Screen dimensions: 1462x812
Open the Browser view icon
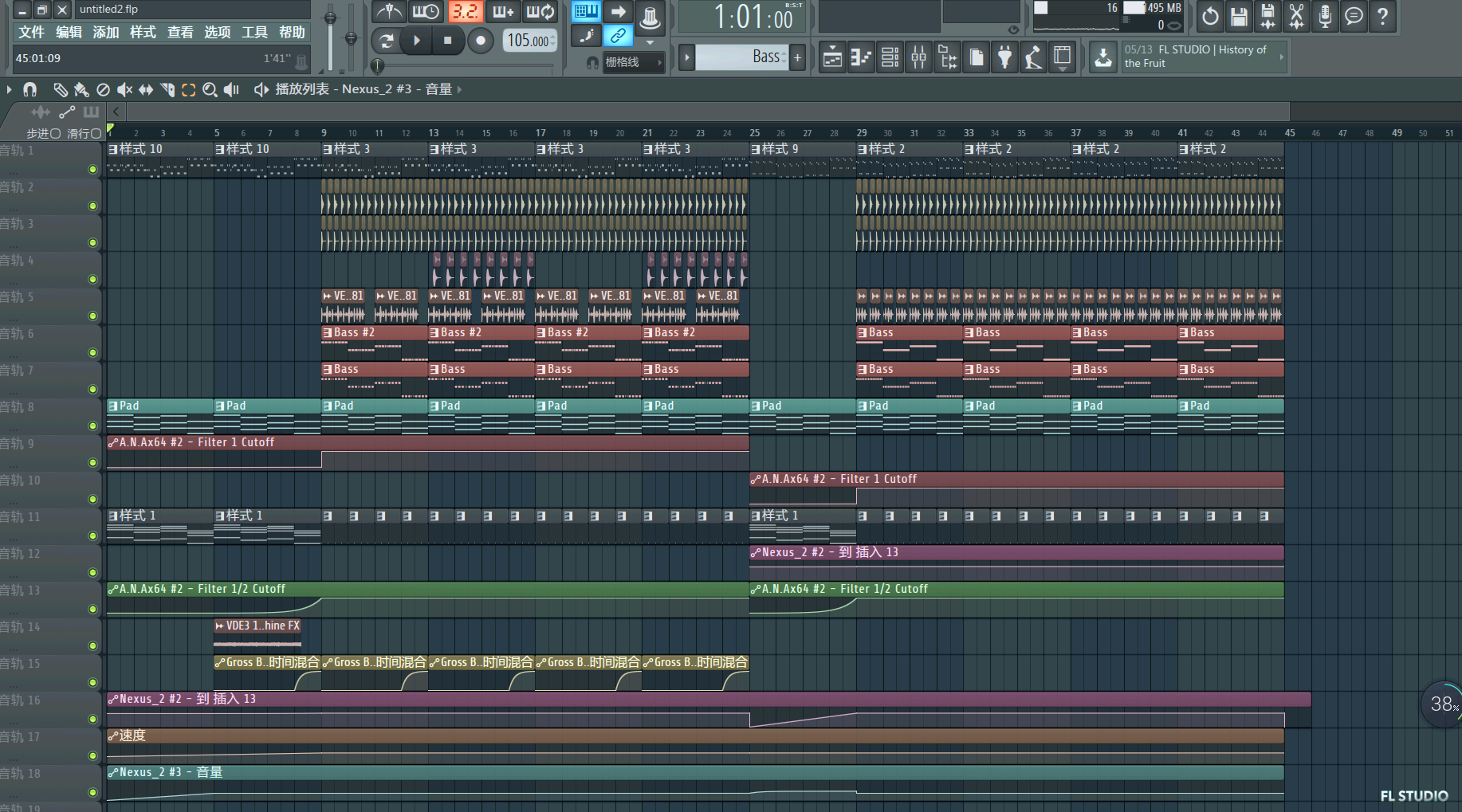click(x=947, y=57)
